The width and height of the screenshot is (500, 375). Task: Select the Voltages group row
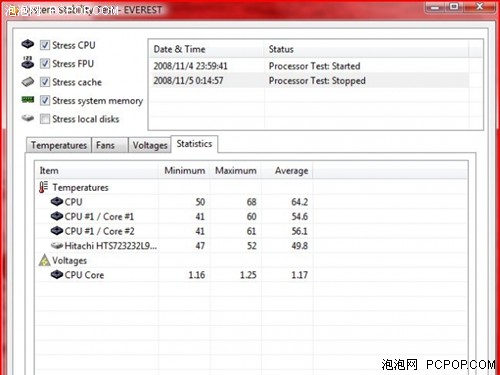[252, 260]
